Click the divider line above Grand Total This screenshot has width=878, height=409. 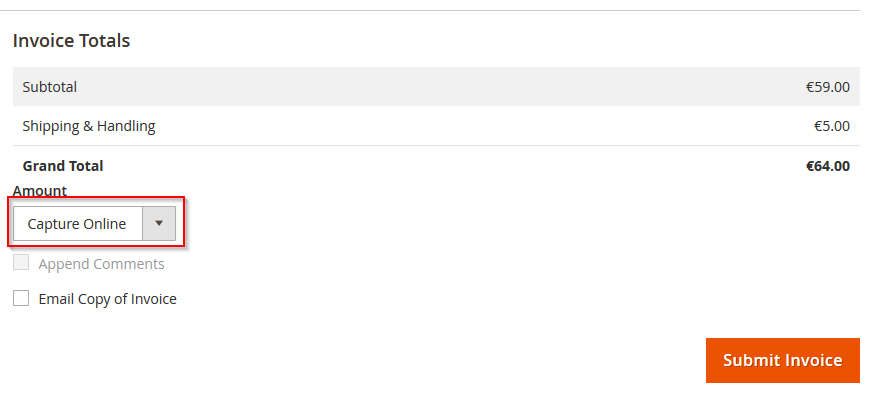[436, 146]
